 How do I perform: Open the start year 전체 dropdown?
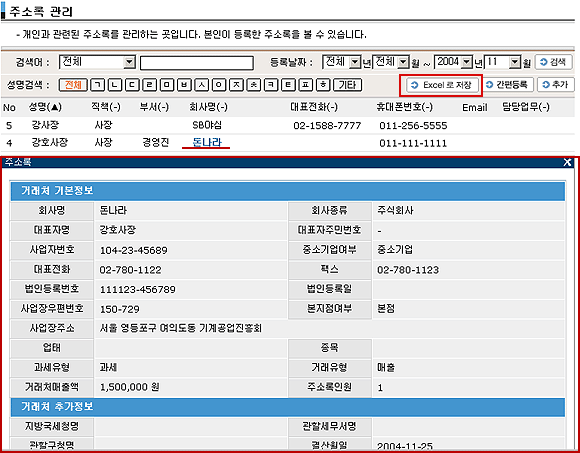point(355,62)
